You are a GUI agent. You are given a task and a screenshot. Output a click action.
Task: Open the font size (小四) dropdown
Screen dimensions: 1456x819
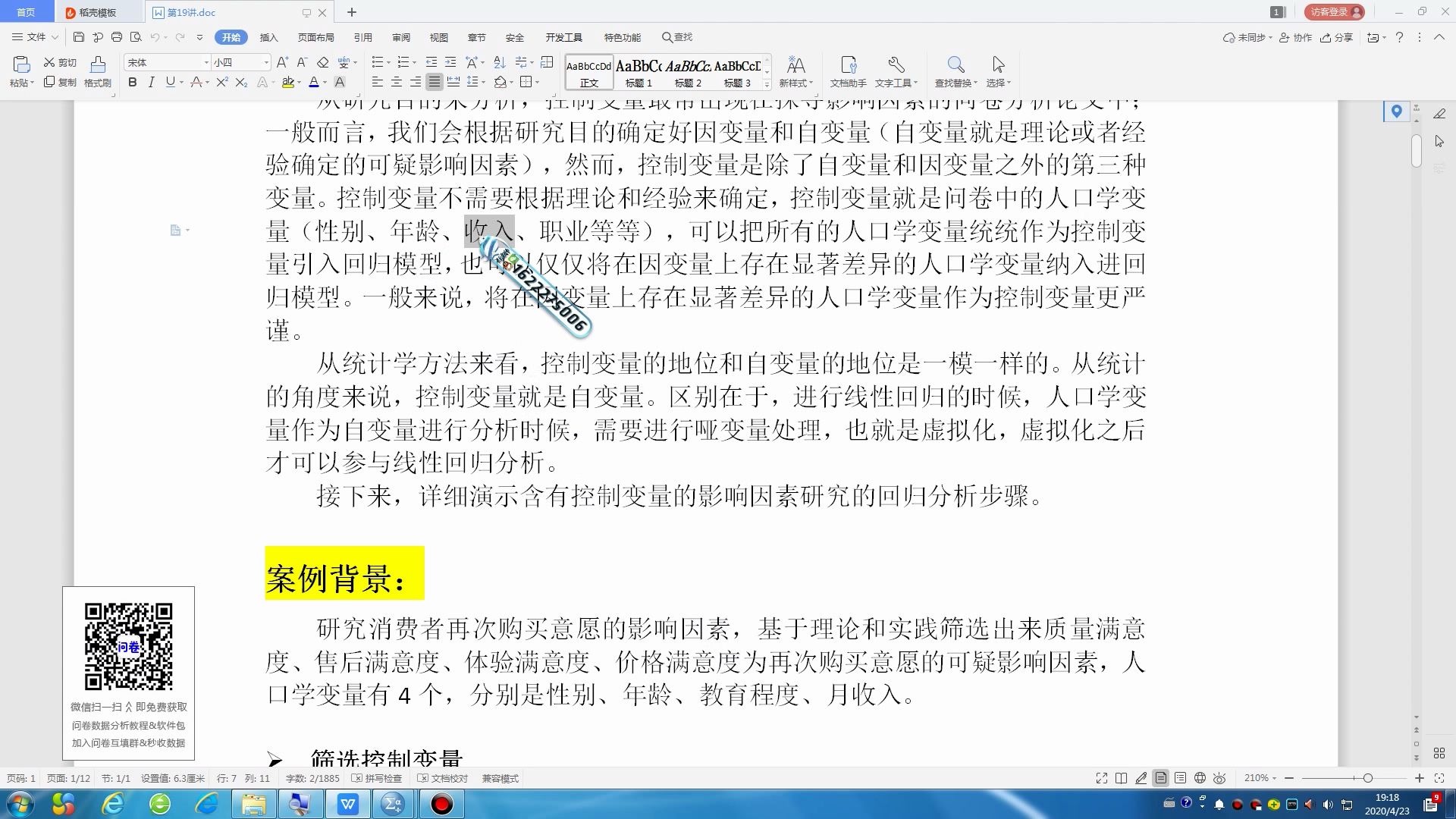click(265, 62)
